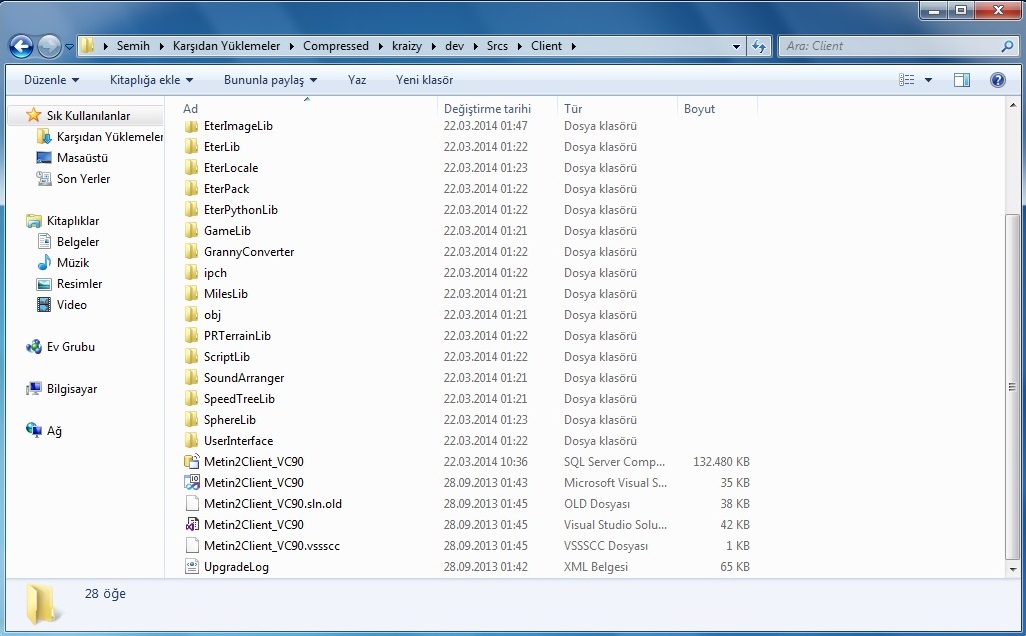Click the search magnifier icon
1026x636 pixels.
tap(1008, 46)
